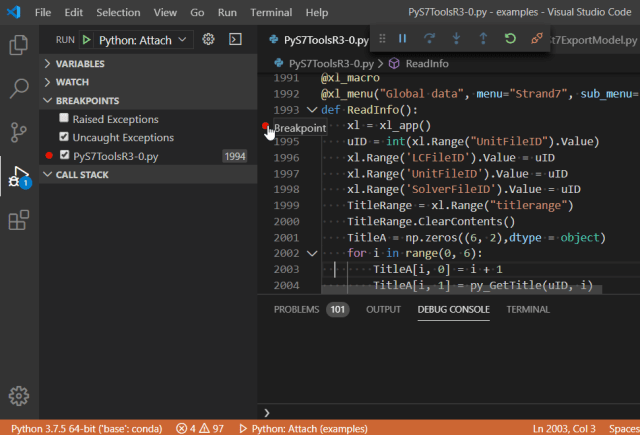Open the Explorer view in activity bar
The height and width of the screenshot is (435, 640).
pos(19,45)
